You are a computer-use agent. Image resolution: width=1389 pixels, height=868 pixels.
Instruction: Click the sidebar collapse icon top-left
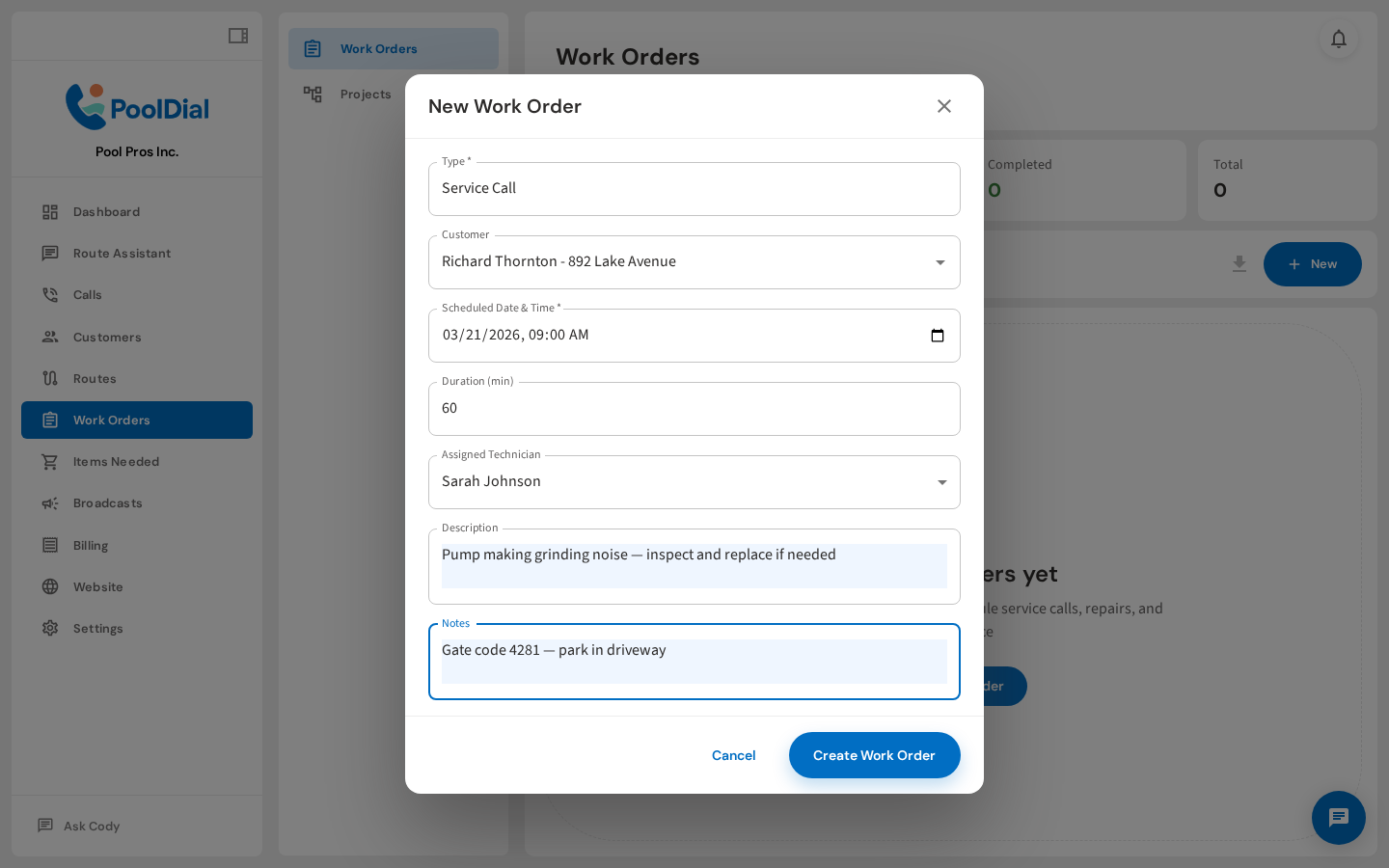click(x=238, y=35)
